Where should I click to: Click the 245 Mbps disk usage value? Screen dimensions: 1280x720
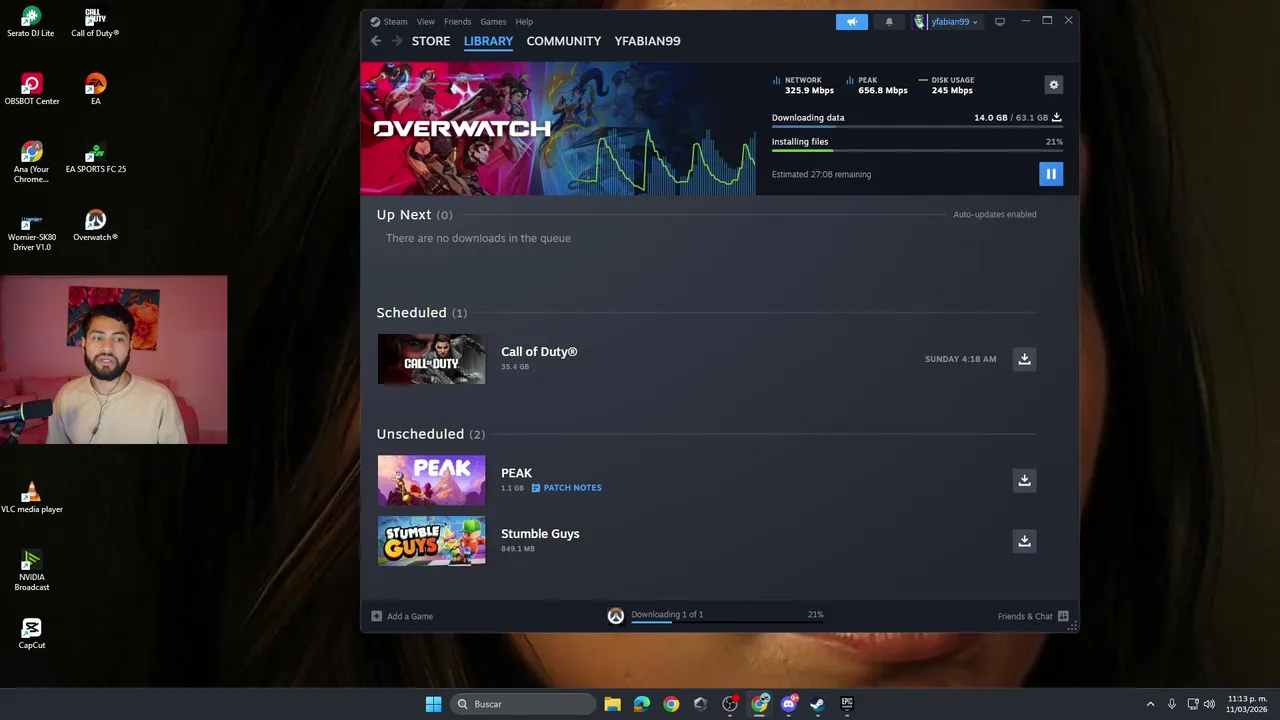(952, 91)
